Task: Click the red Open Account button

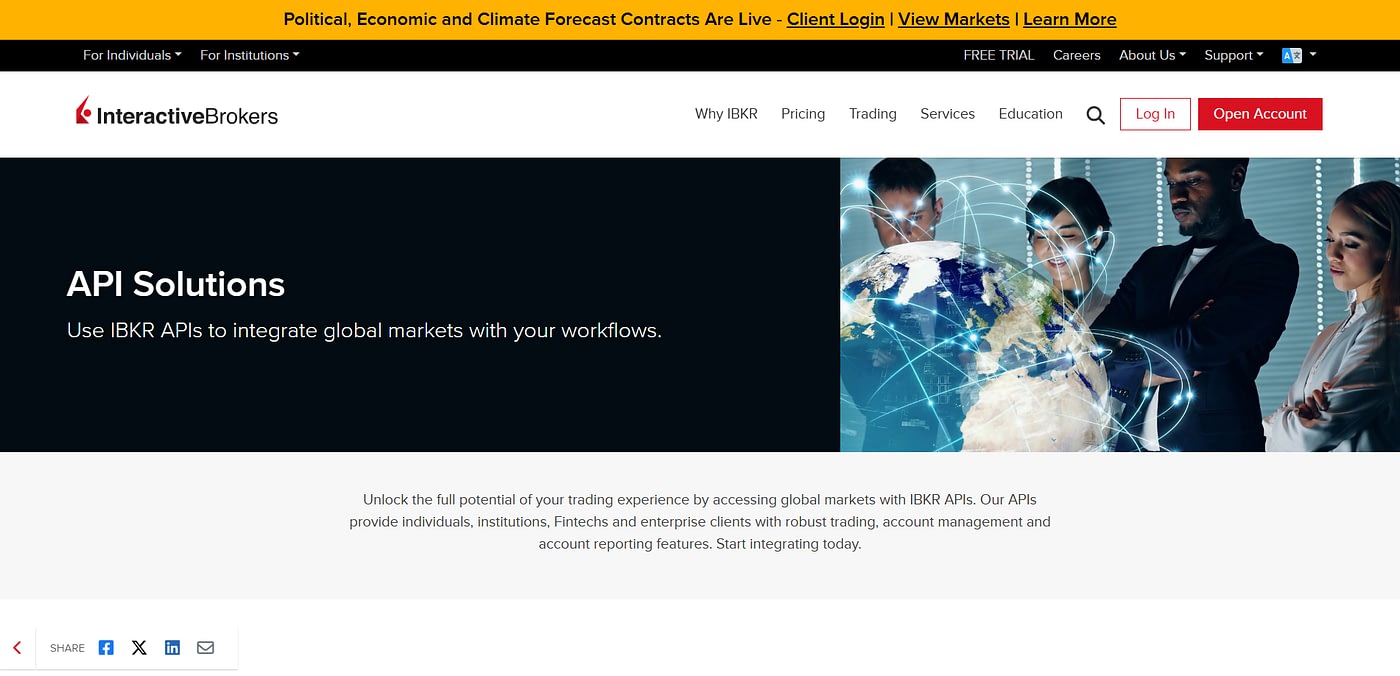Action: click(1259, 114)
